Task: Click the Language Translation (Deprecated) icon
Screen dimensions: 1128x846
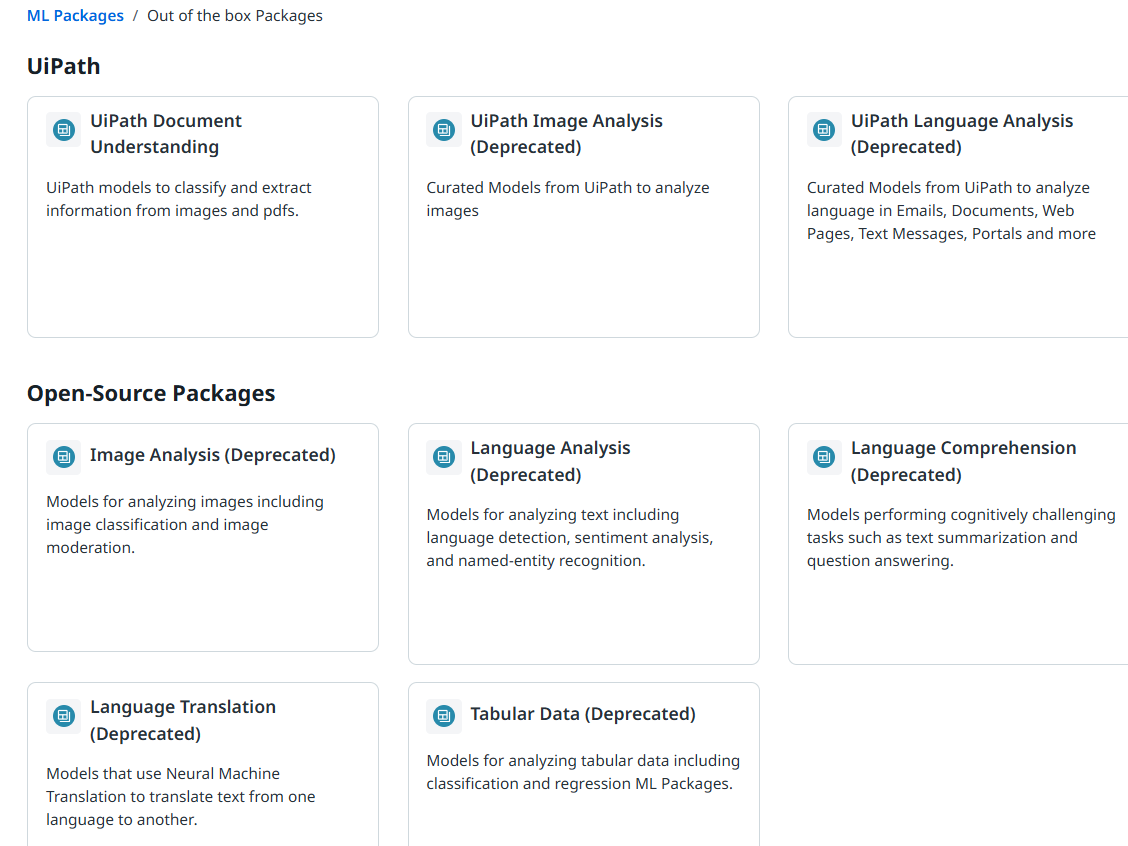Action: pyautogui.click(x=63, y=716)
